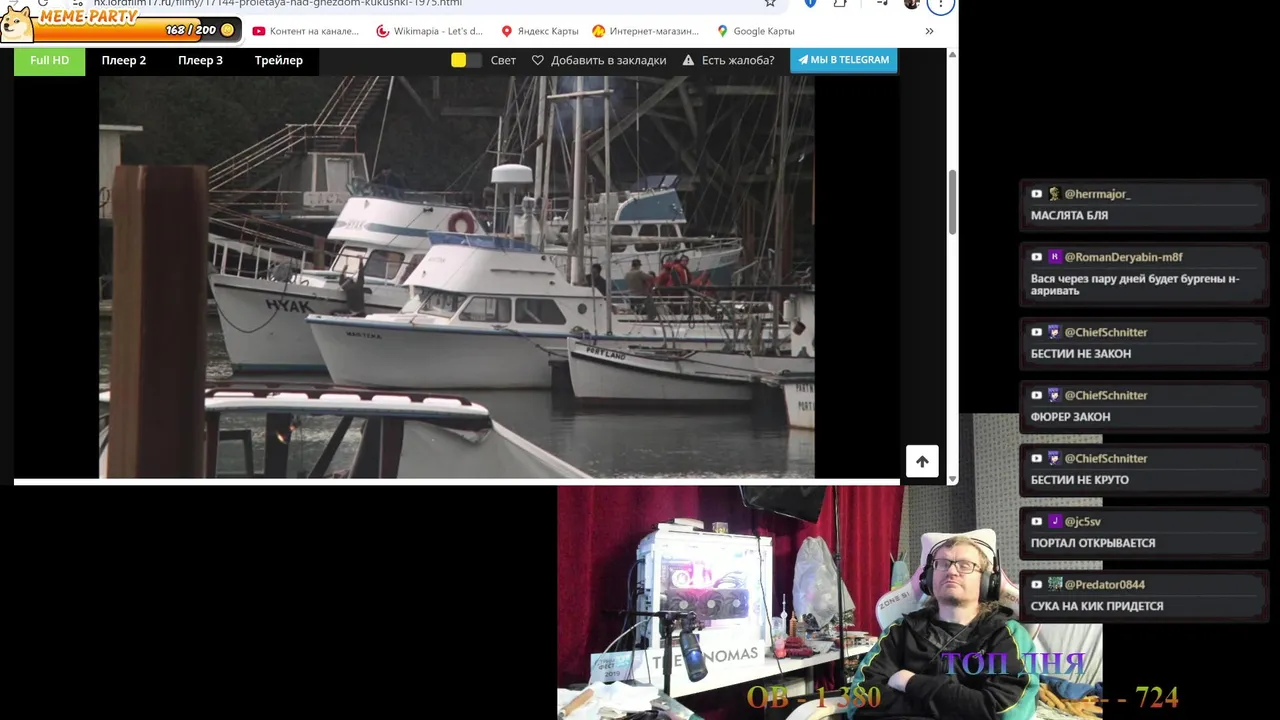Click the scrollbar down arrow

click(x=952, y=479)
